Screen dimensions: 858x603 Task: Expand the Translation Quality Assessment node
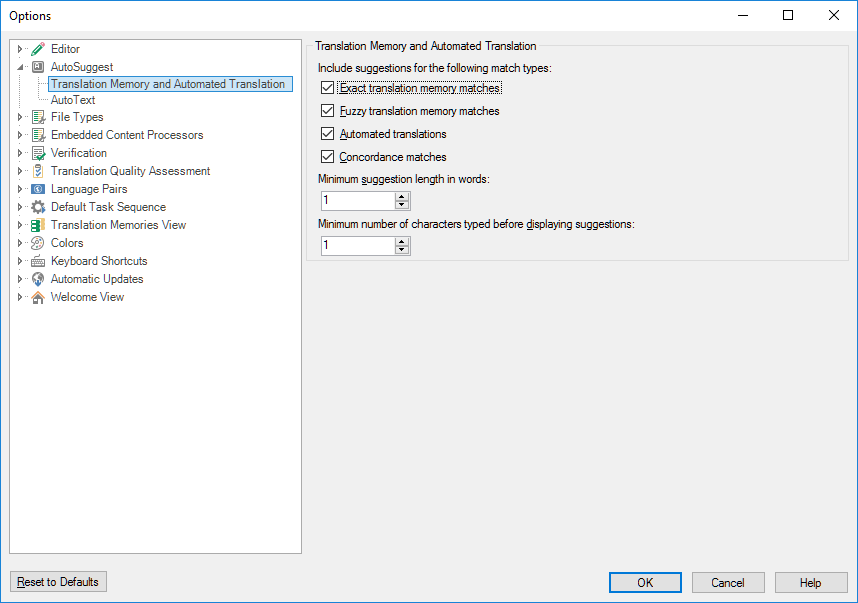tap(20, 171)
